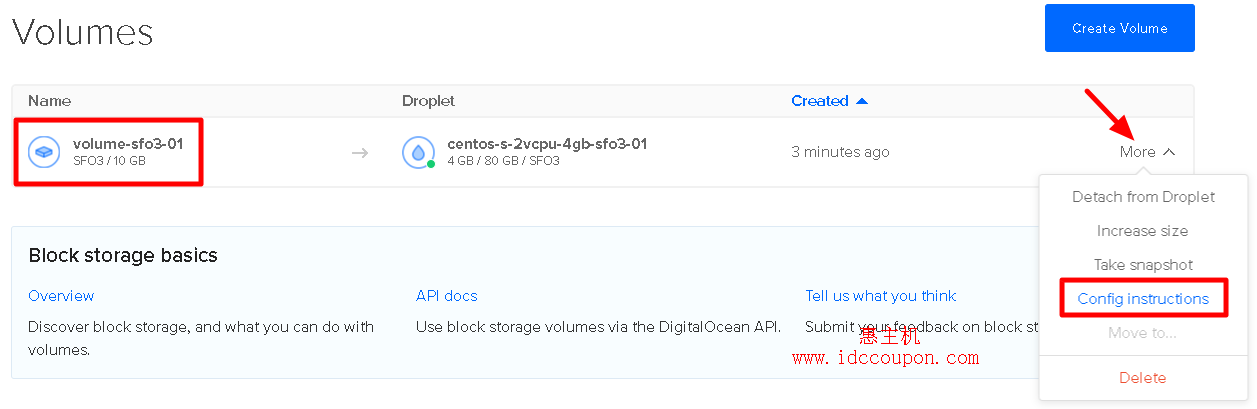
Task: Open the Overview link
Action: (61, 296)
